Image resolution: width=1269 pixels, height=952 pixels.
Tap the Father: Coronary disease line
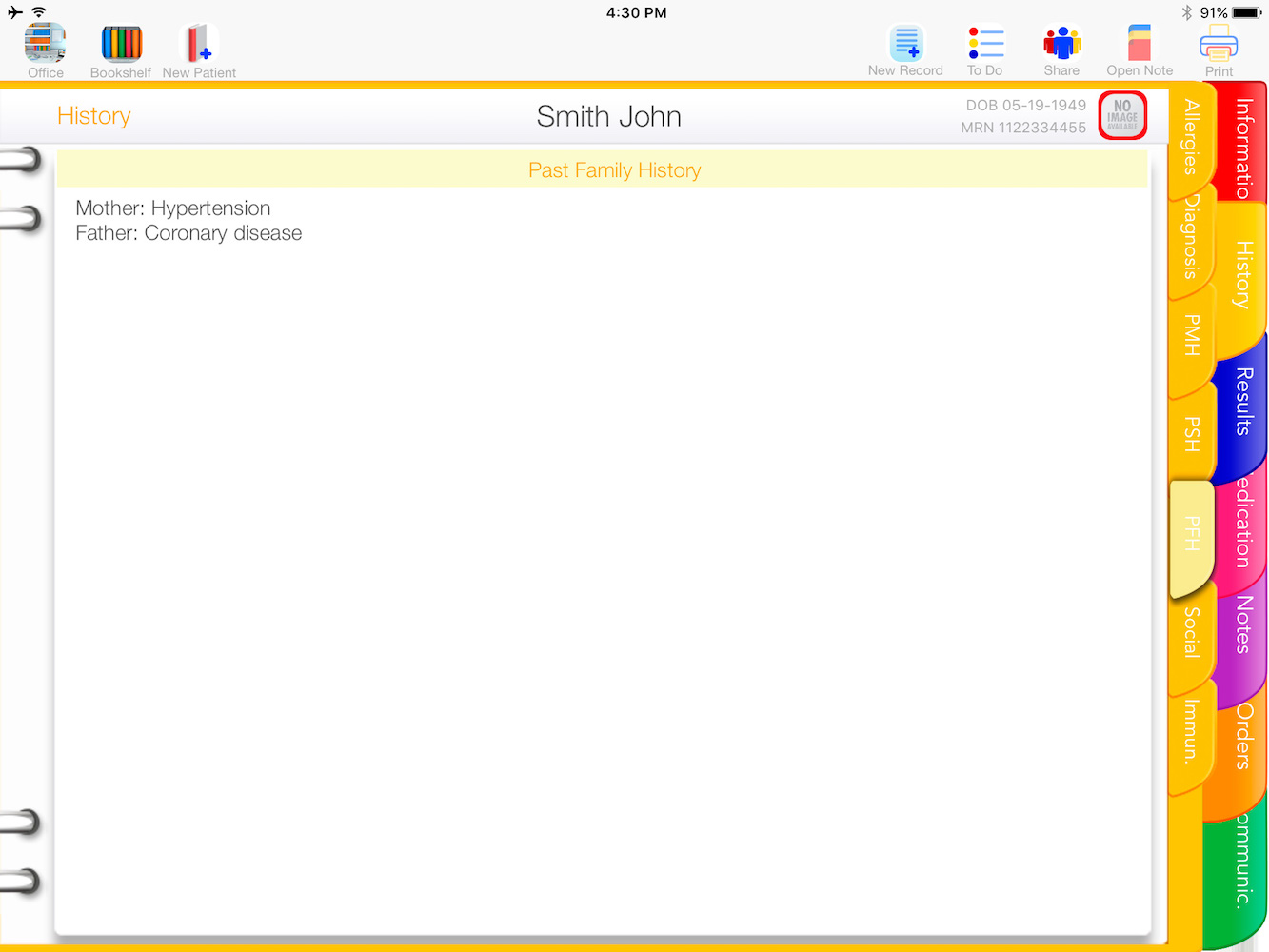click(188, 233)
